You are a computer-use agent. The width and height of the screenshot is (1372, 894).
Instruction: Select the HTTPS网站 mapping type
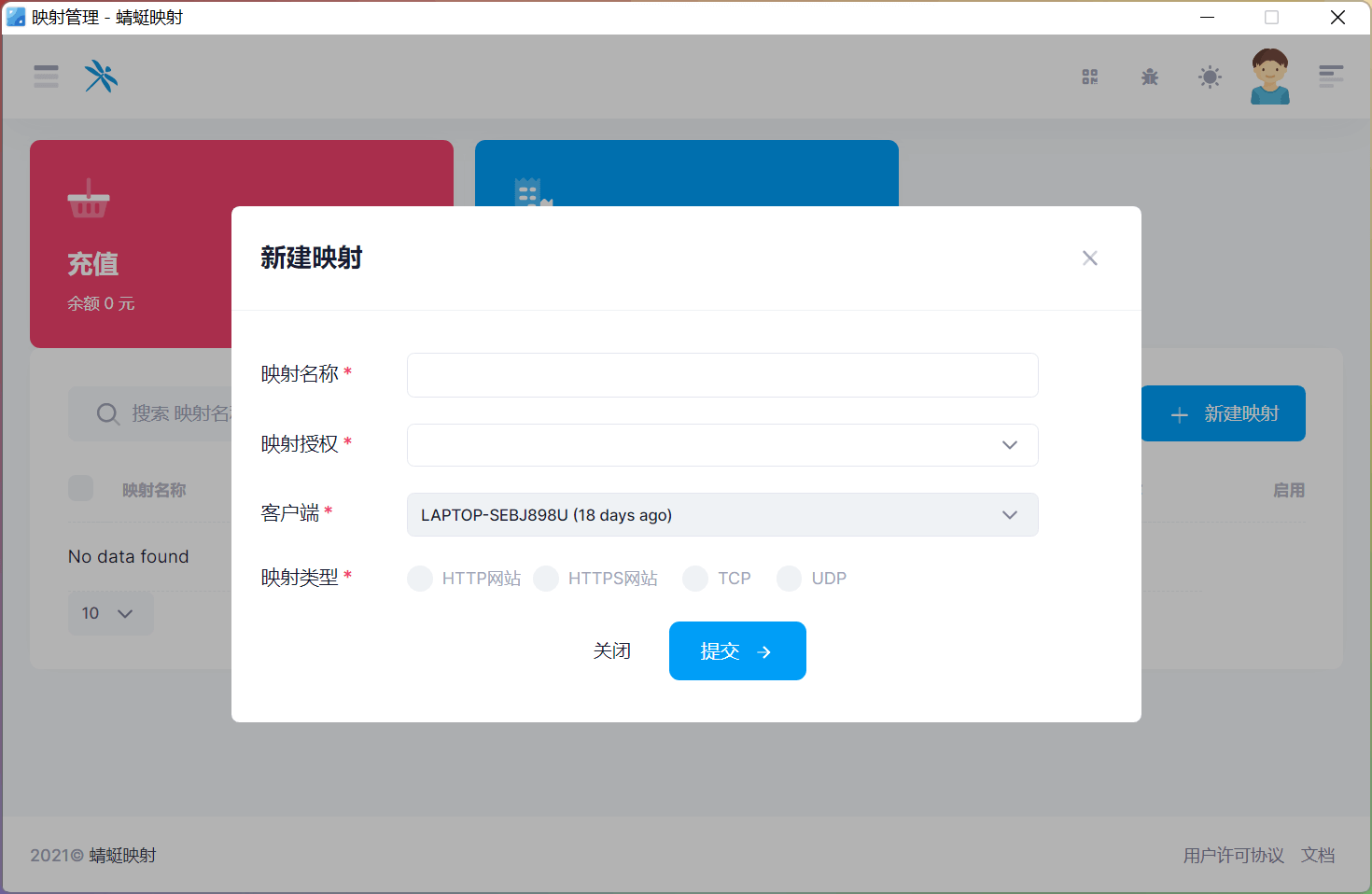point(546,579)
